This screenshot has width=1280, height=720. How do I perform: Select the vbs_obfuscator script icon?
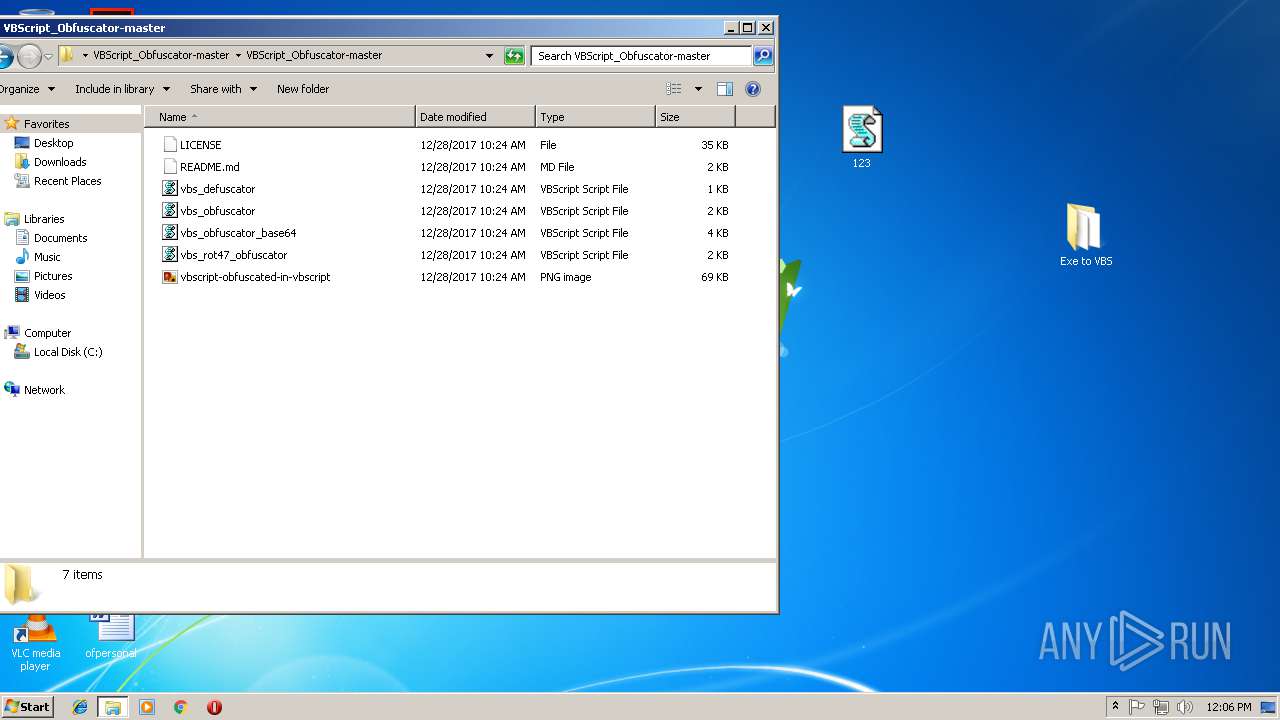tap(170, 211)
